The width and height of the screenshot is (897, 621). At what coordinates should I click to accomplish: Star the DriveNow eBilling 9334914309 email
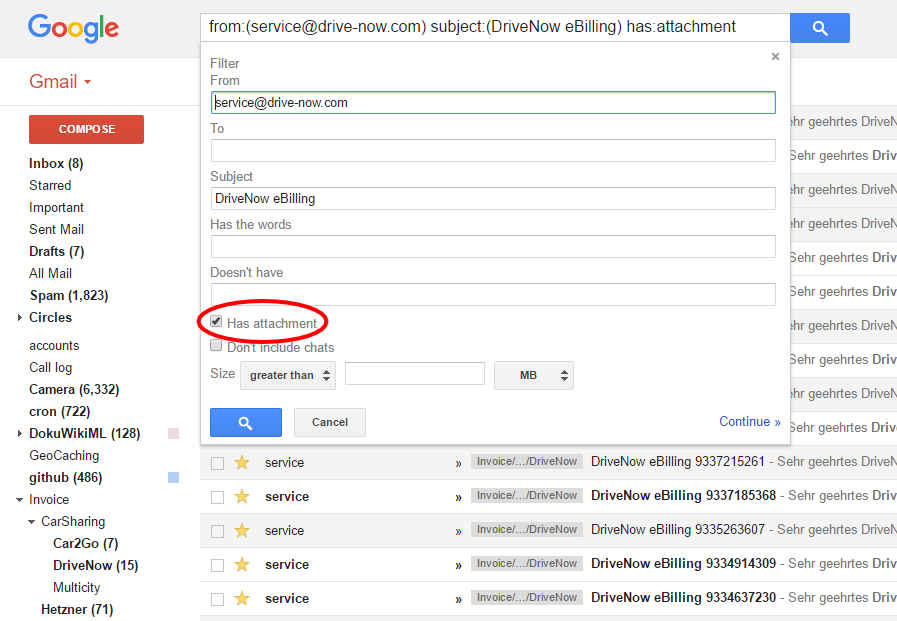coord(242,565)
